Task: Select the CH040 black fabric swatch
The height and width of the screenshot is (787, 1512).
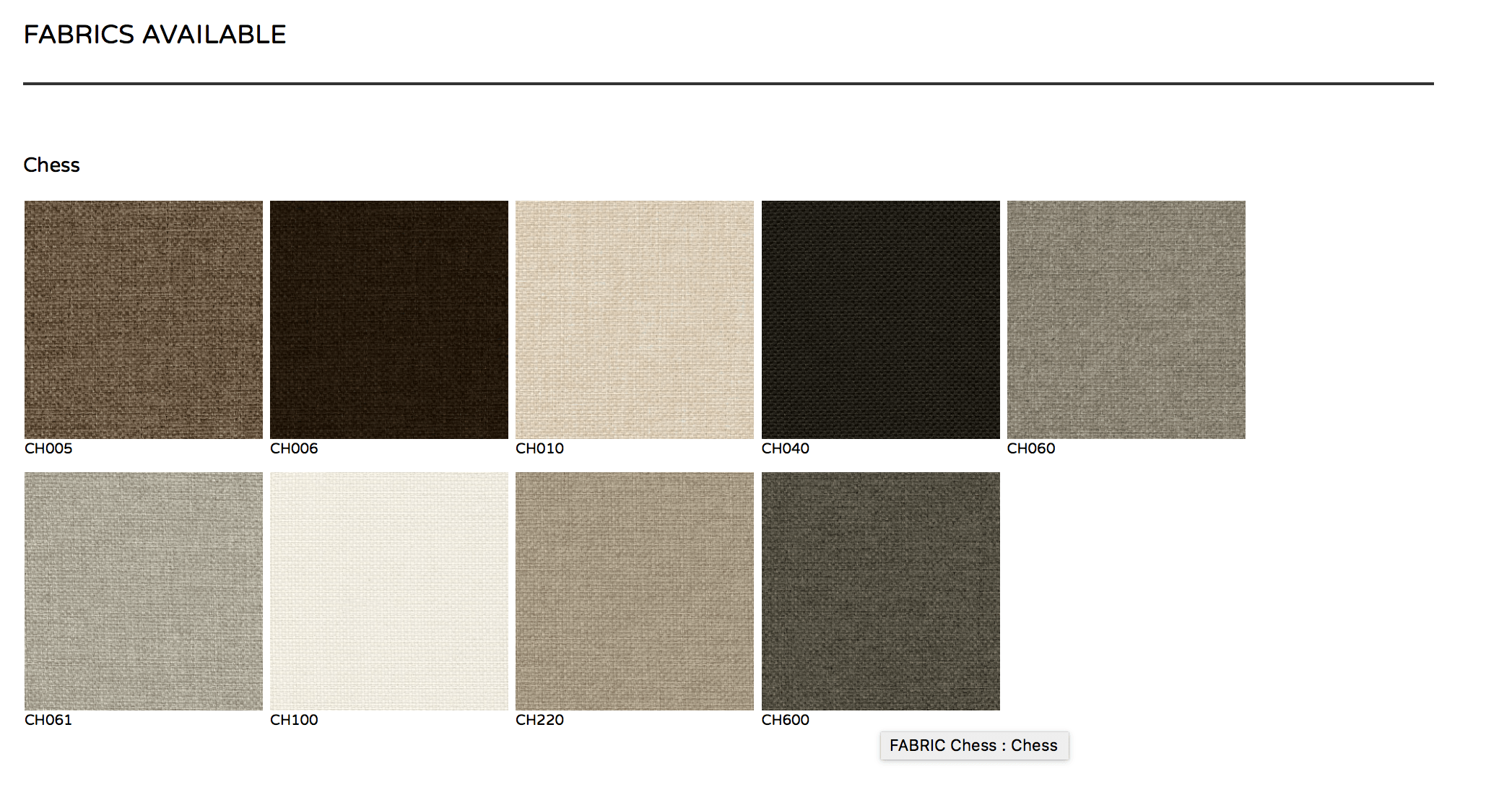Action: click(x=880, y=319)
